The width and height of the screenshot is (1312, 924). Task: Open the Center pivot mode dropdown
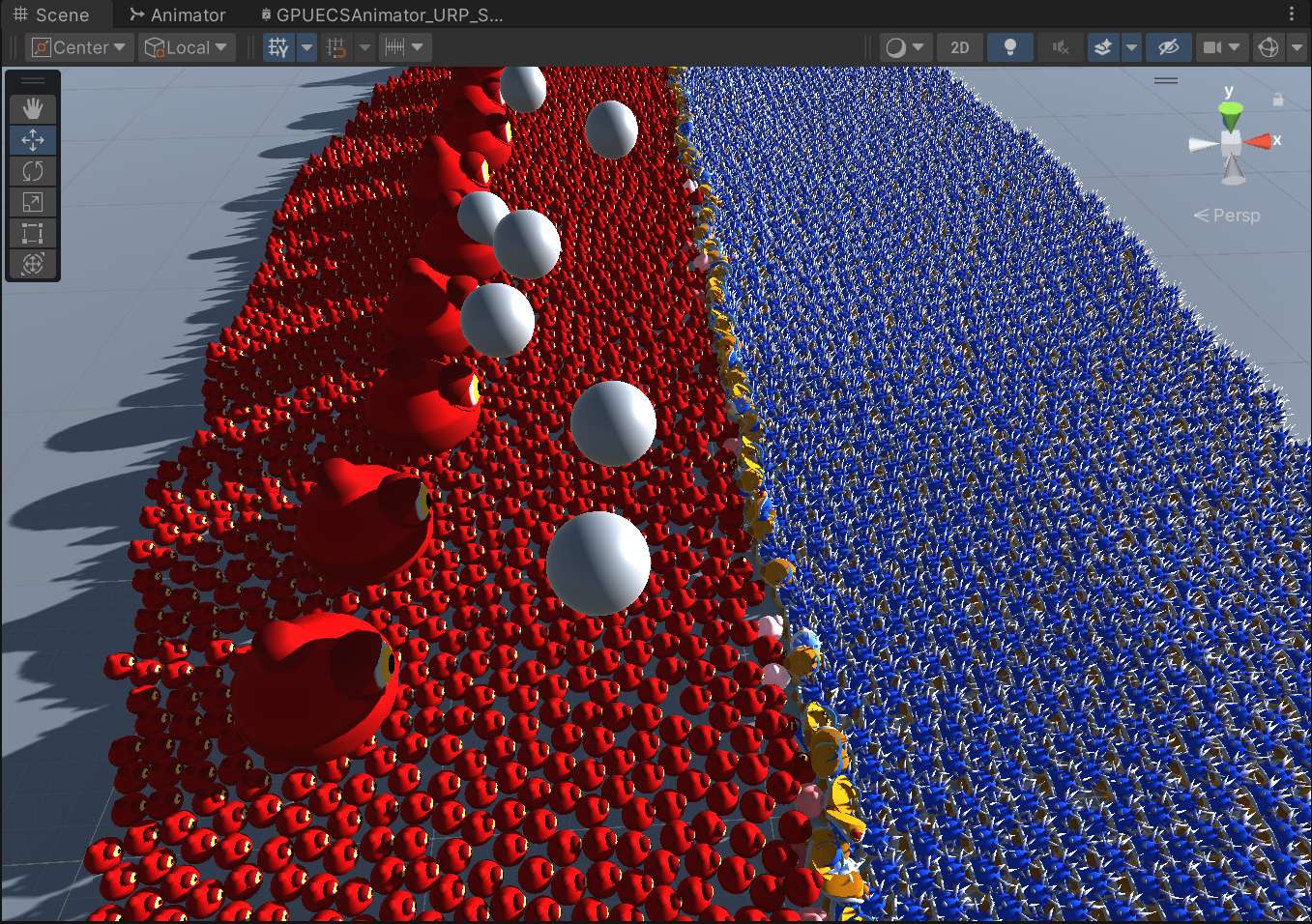point(80,47)
